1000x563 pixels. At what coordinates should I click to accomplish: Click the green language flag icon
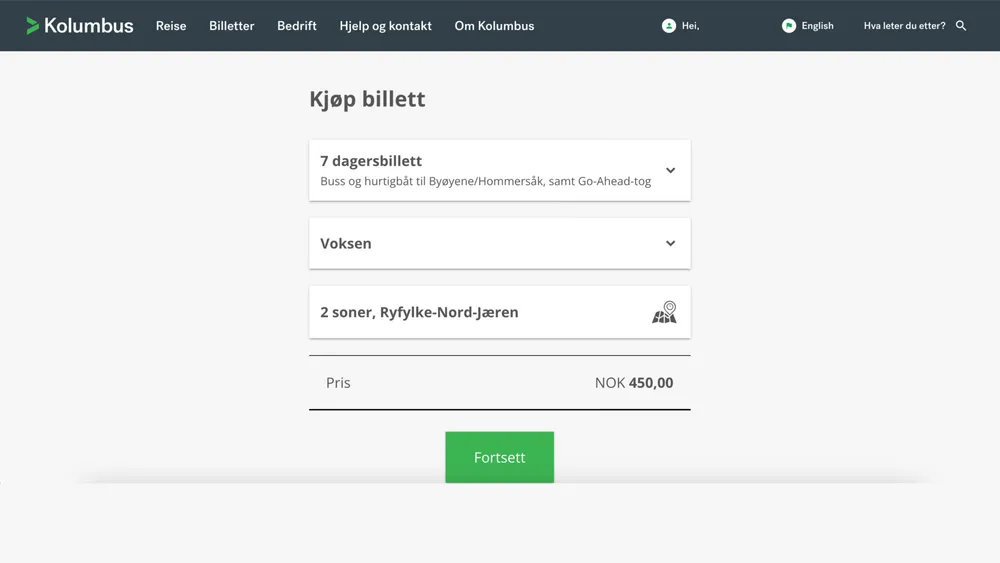(789, 26)
